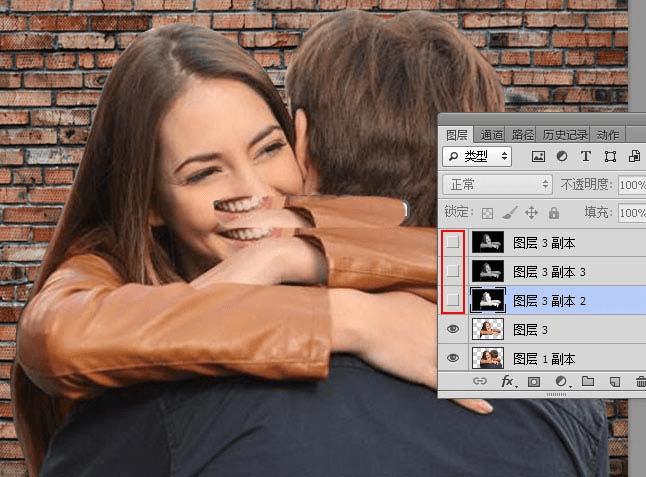Click the link layers chain icon
The height and width of the screenshot is (477, 646).
point(480,381)
